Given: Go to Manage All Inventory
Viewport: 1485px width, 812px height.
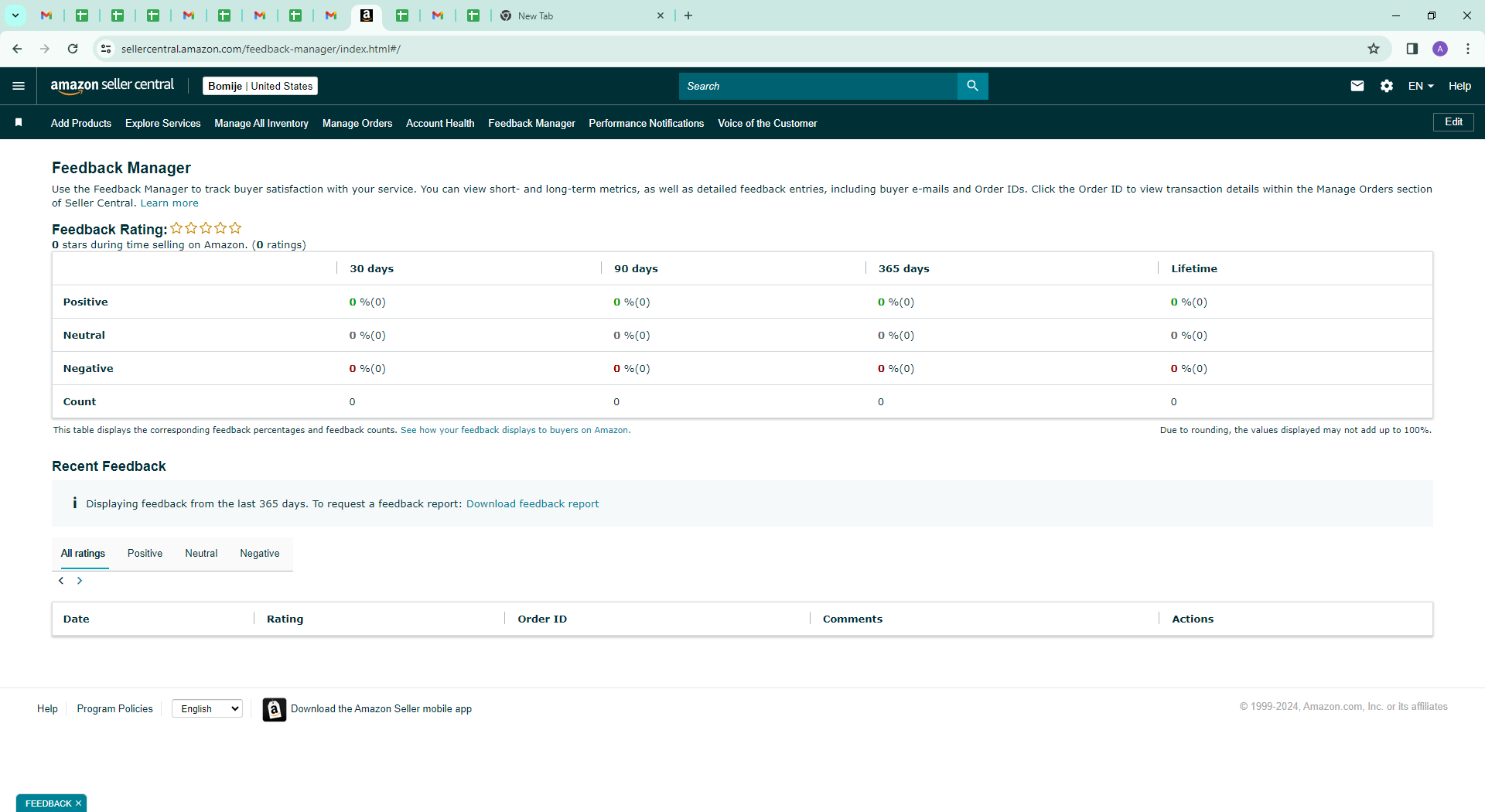Looking at the screenshot, I should [x=261, y=123].
